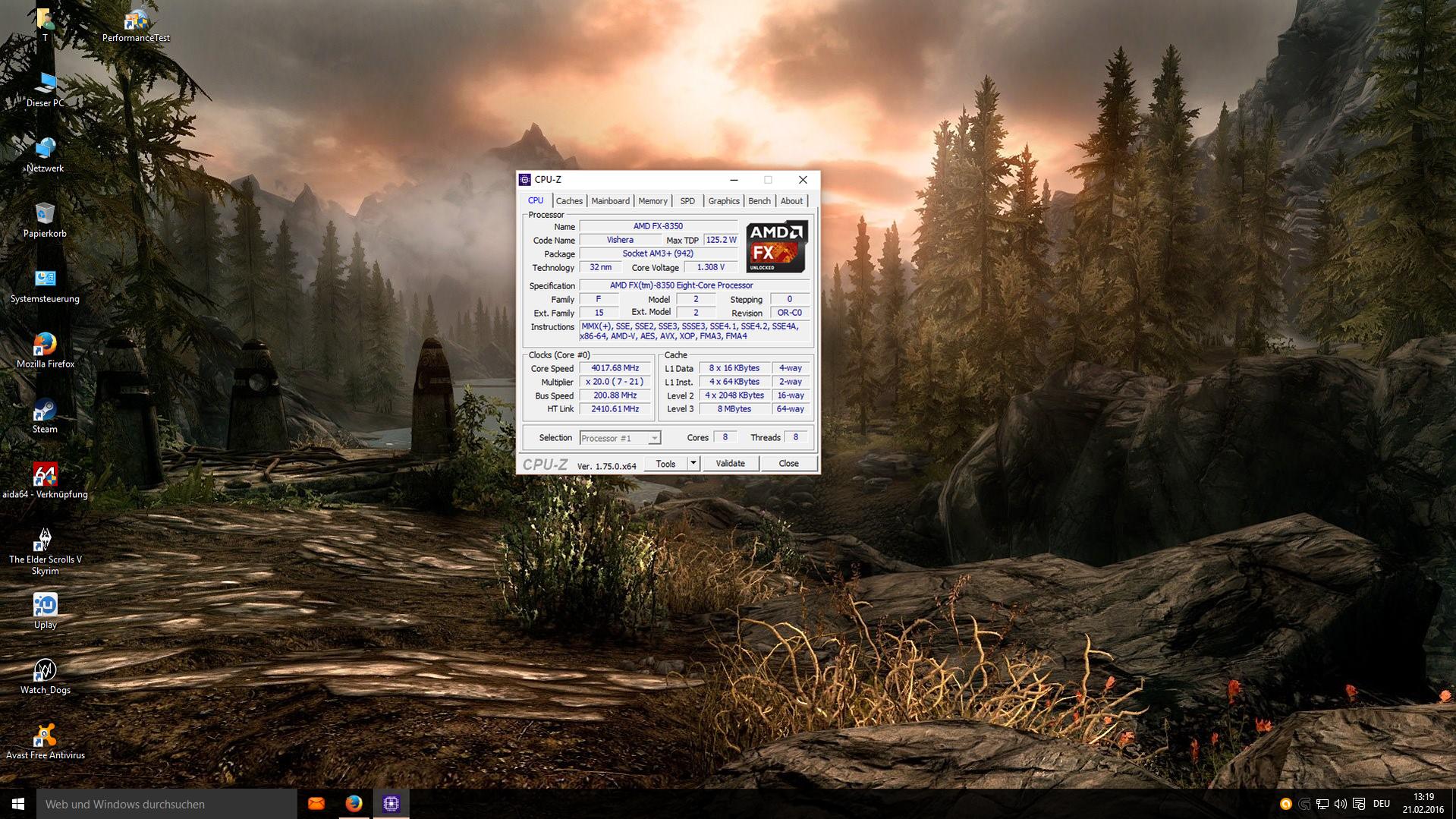Click the Core Voltage value 1.308 V
The width and height of the screenshot is (1456, 819).
click(x=710, y=267)
